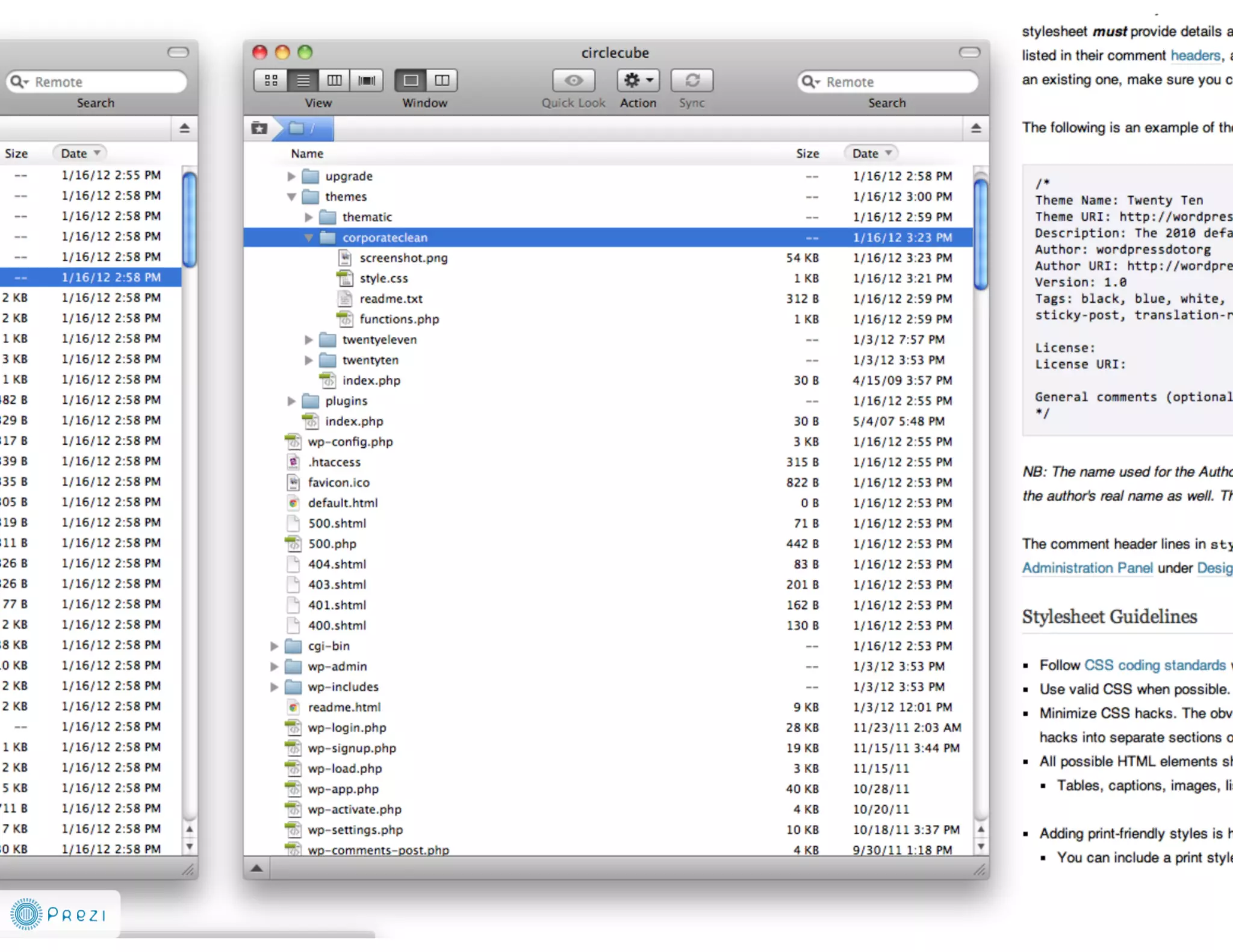Select the wp-settings.php file name
1233x952 pixels.
[x=355, y=830]
